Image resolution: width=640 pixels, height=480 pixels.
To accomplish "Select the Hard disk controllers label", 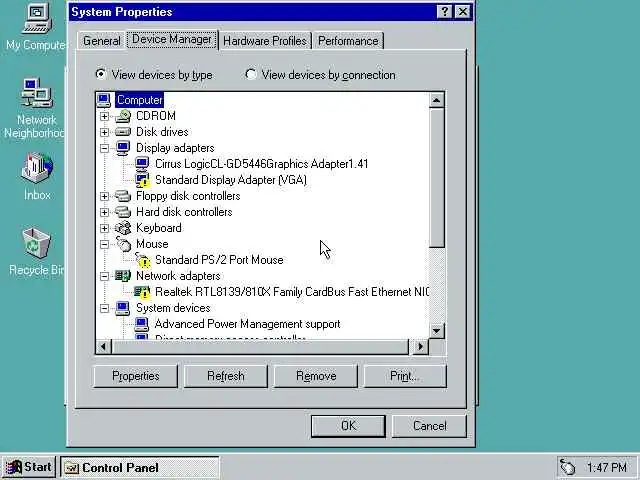I will click(x=184, y=212).
